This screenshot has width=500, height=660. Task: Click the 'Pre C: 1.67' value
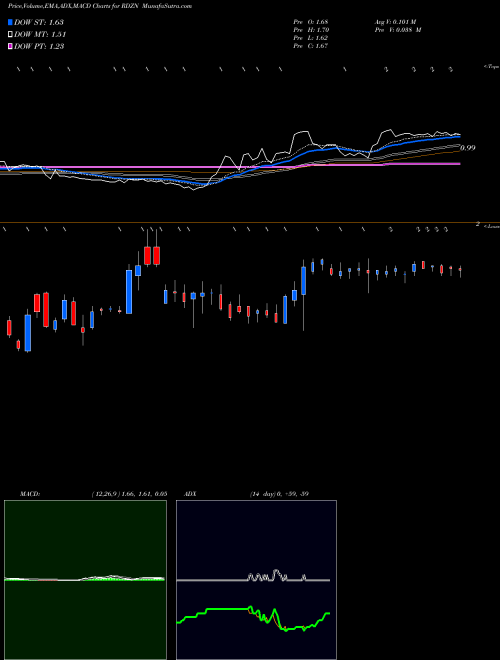click(x=311, y=46)
